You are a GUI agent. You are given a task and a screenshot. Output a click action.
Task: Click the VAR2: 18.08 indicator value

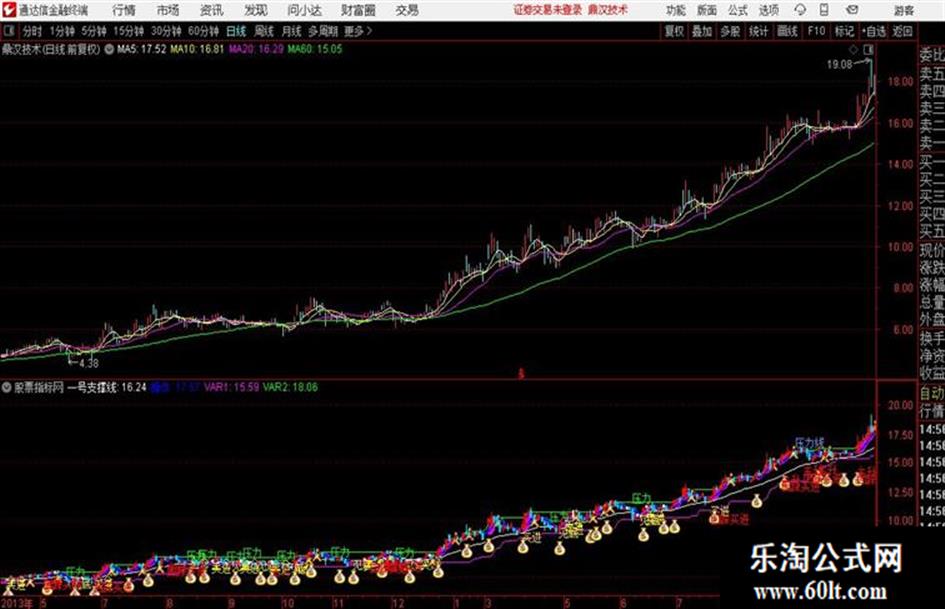click(x=290, y=387)
